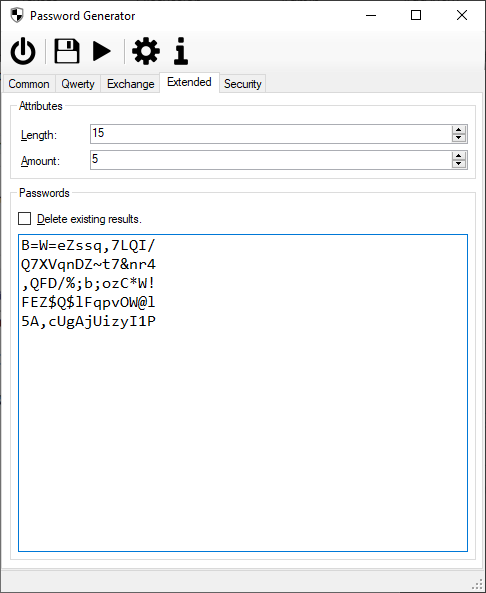Decrease Amount with the down arrow
486x593 pixels.
459,164
